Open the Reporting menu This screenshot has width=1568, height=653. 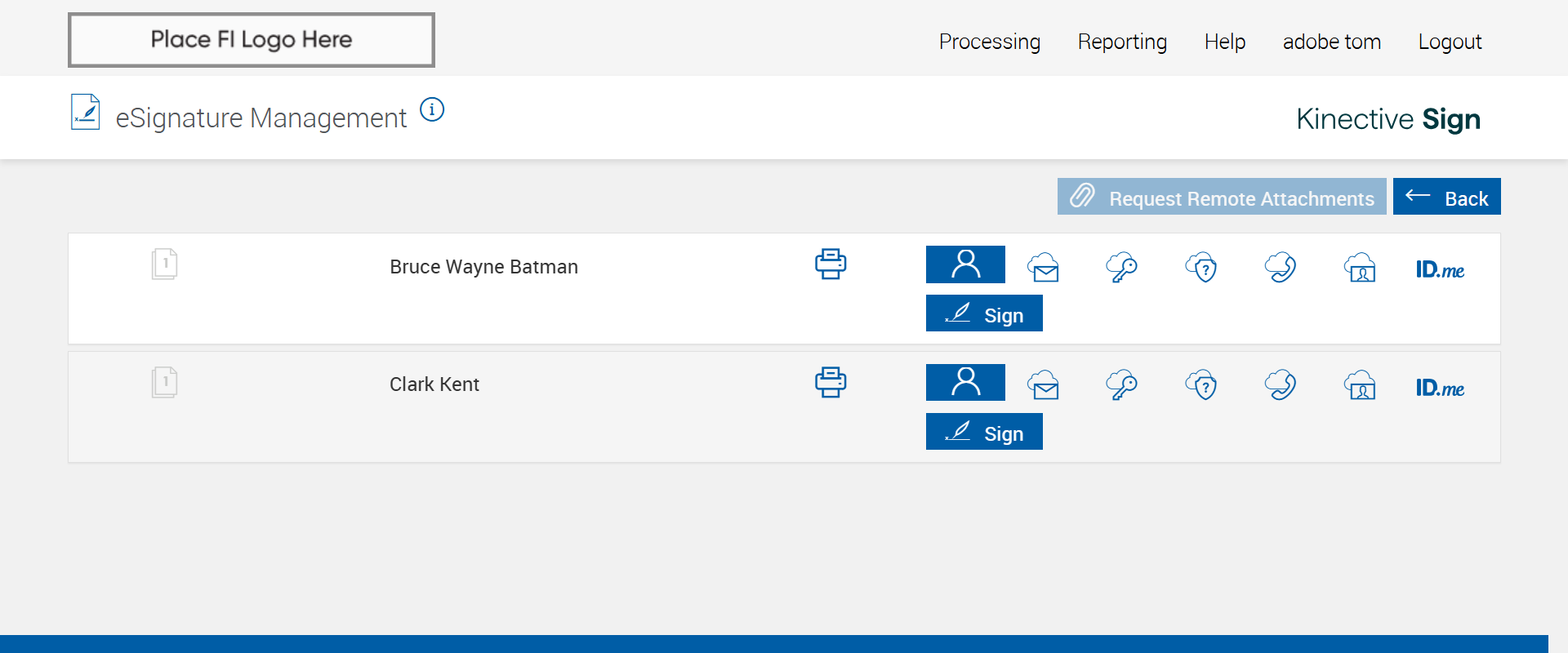click(x=1122, y=42)
